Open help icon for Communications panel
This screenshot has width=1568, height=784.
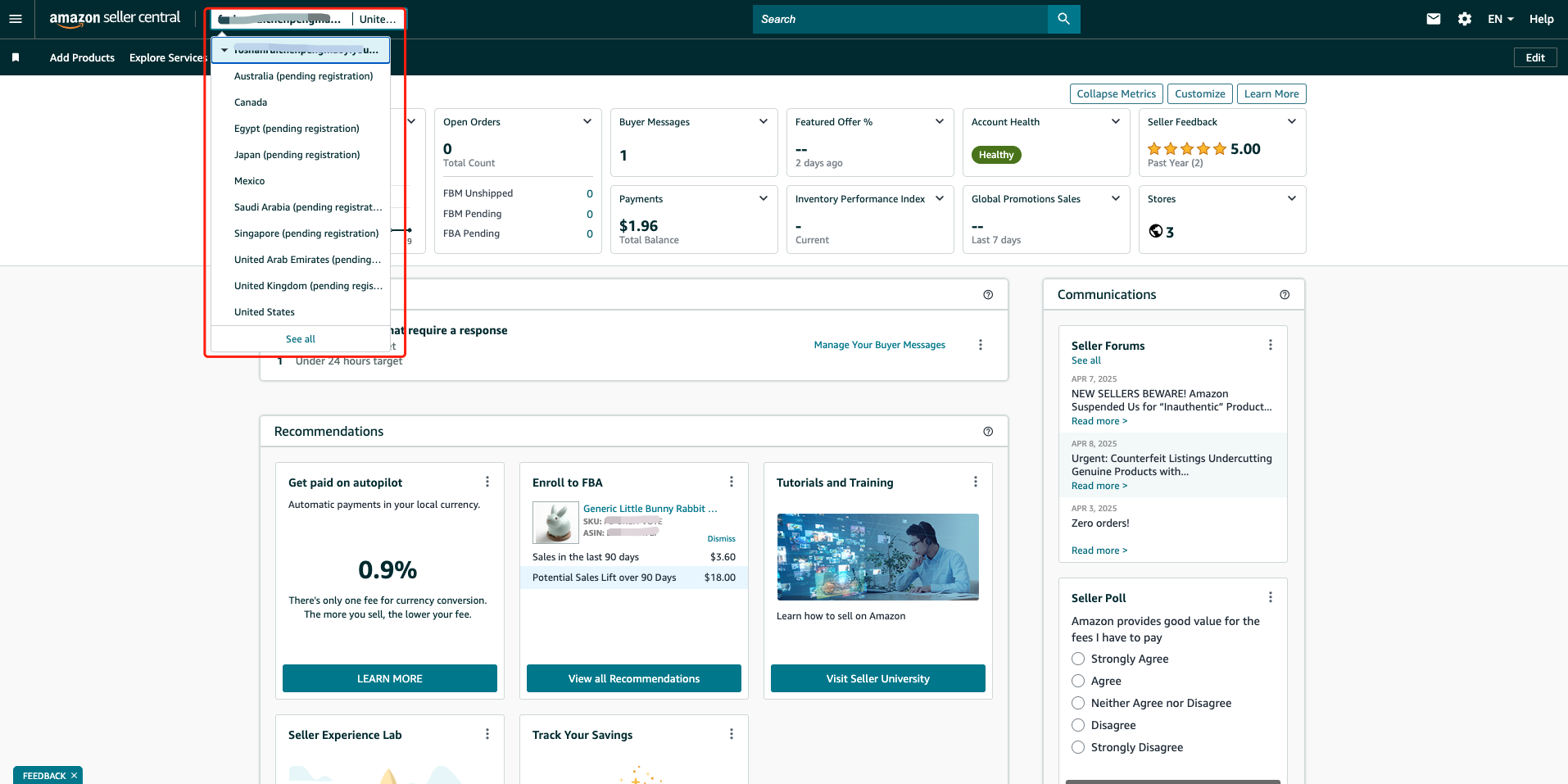click(x=1285, y=295)
